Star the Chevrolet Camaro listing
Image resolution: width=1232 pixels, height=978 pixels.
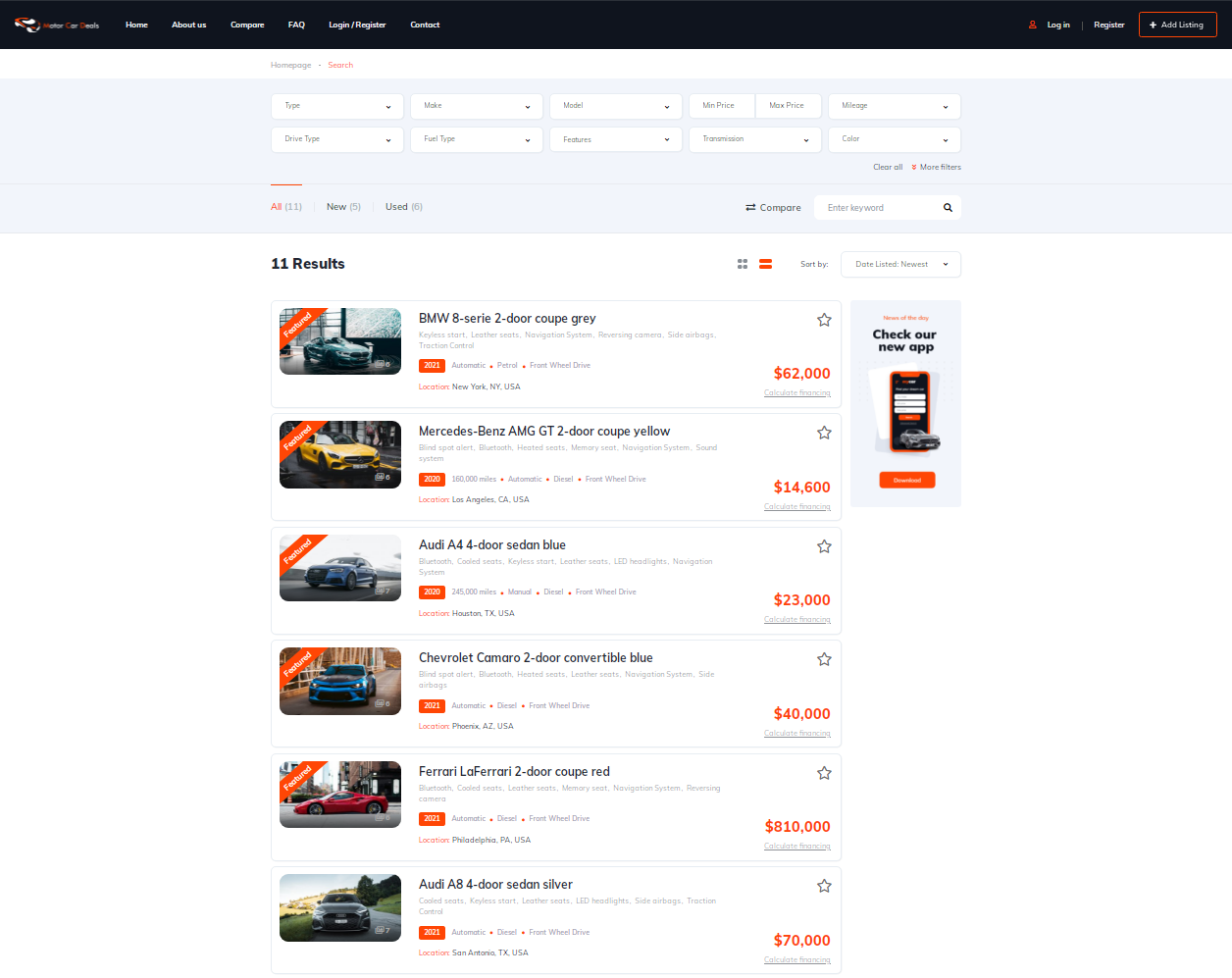point(824,659)
